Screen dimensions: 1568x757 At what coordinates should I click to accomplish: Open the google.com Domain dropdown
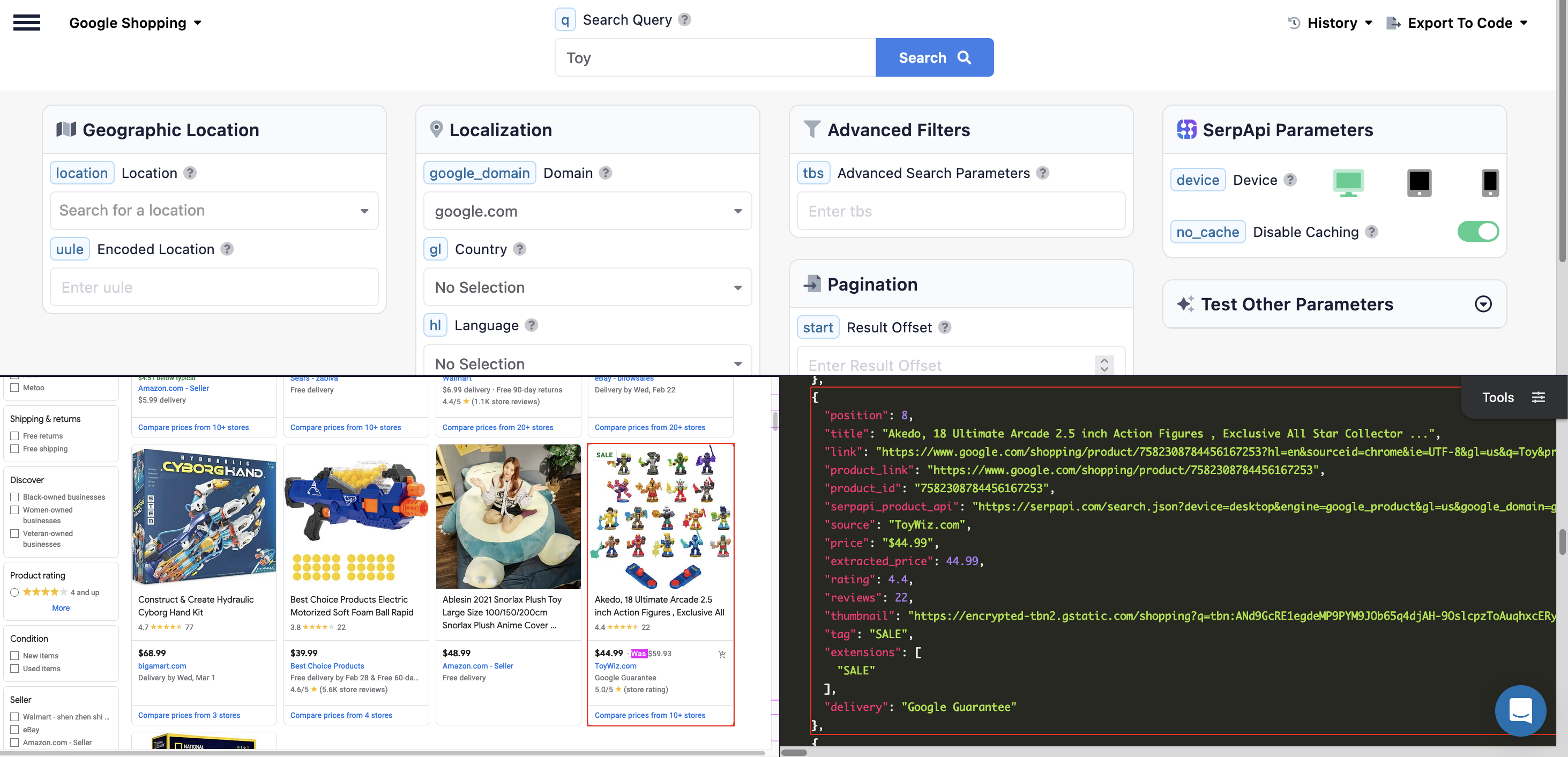pos(586,211)
